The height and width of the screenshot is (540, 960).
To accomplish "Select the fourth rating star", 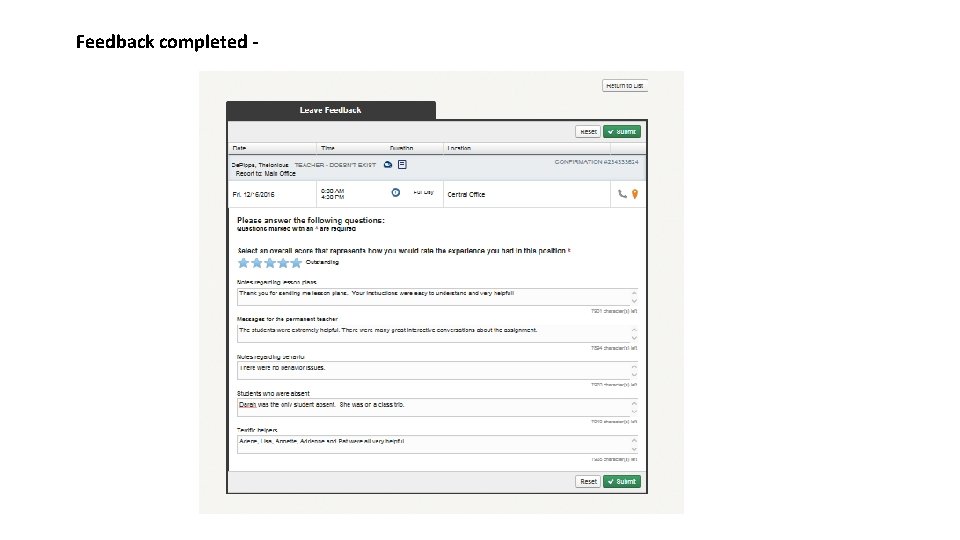I will click(283, 263).
